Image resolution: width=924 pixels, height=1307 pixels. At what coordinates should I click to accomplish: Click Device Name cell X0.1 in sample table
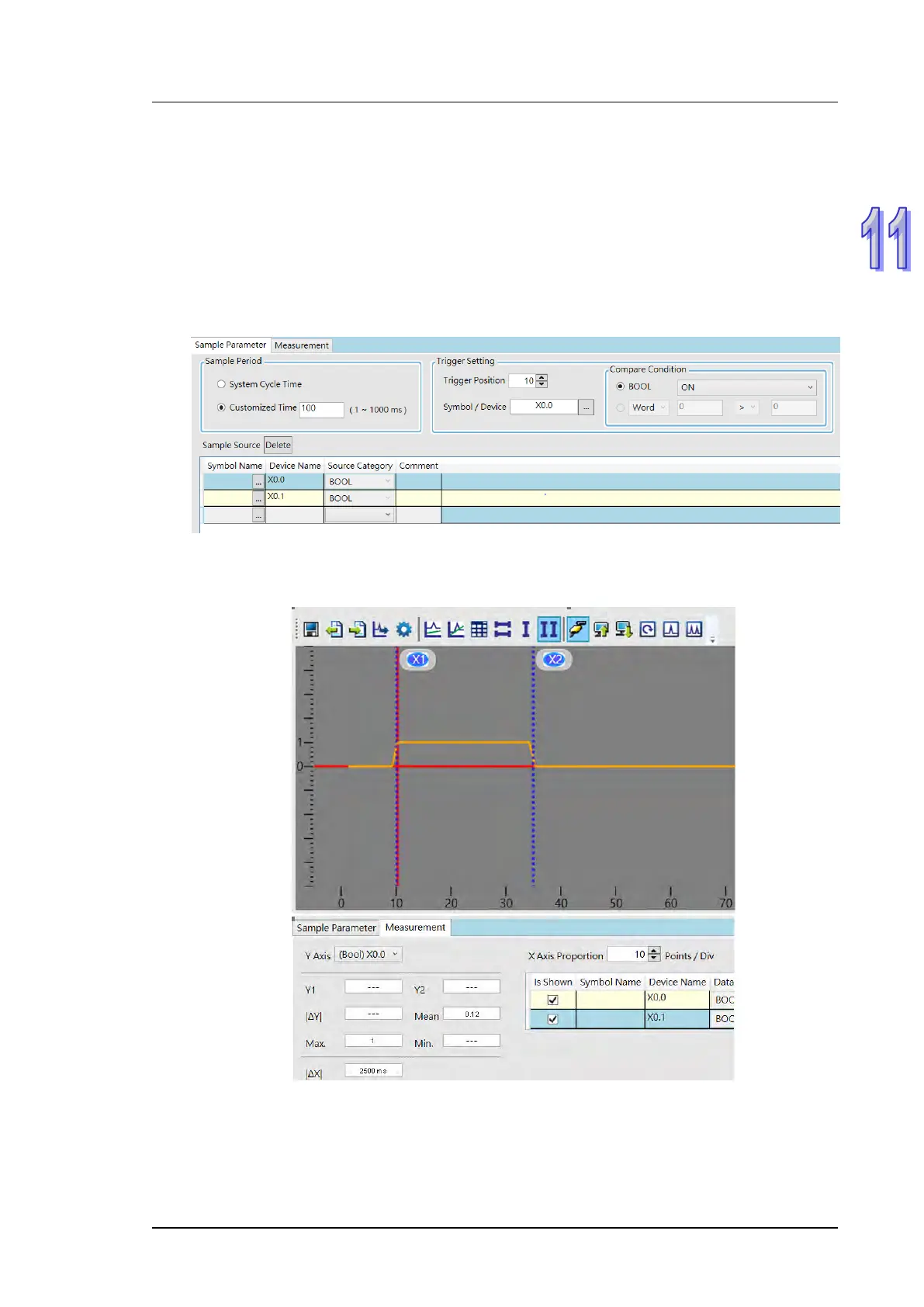click(x=295, y=497)
